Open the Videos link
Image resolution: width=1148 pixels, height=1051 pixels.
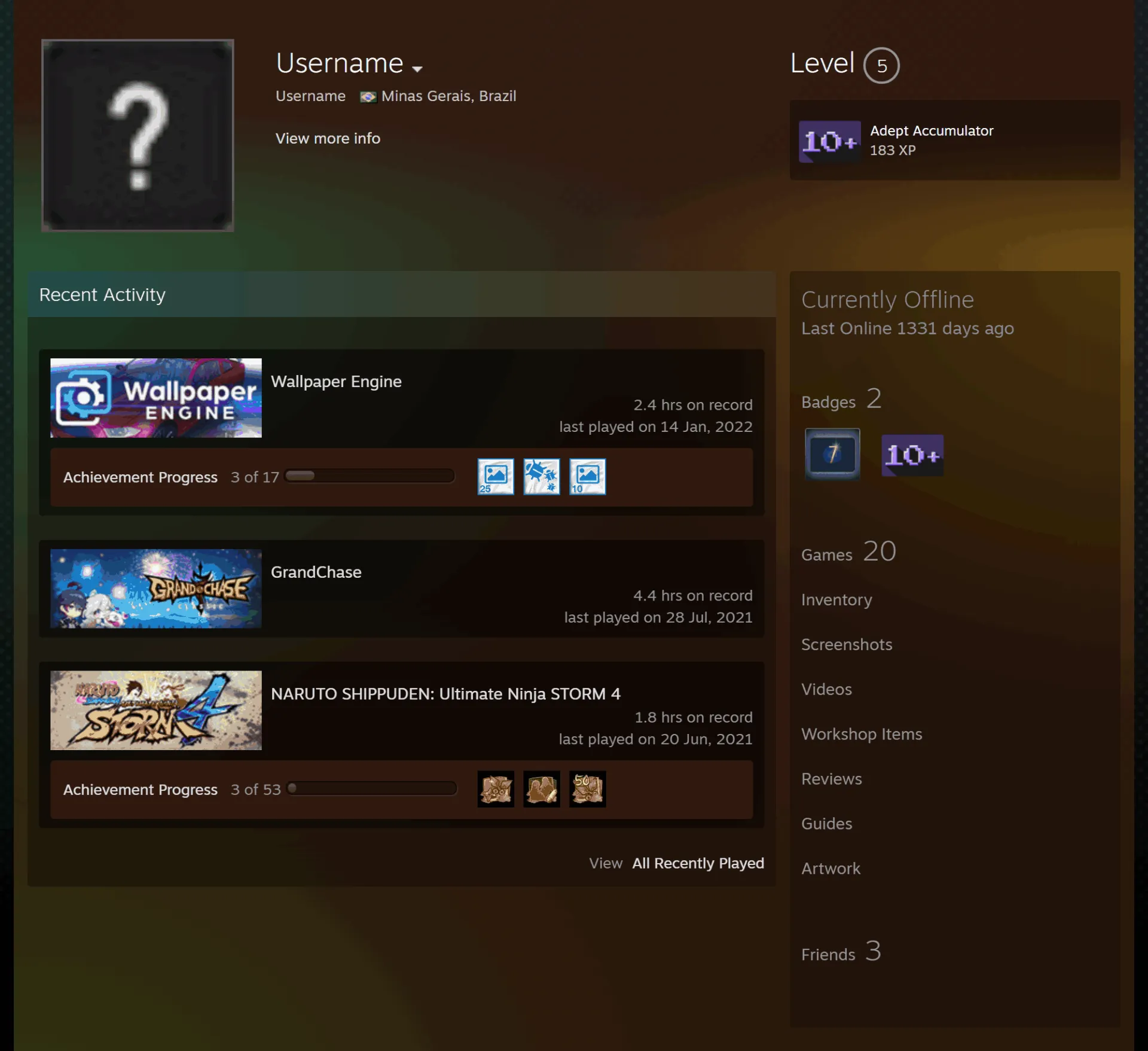click(x=826, y=689)
